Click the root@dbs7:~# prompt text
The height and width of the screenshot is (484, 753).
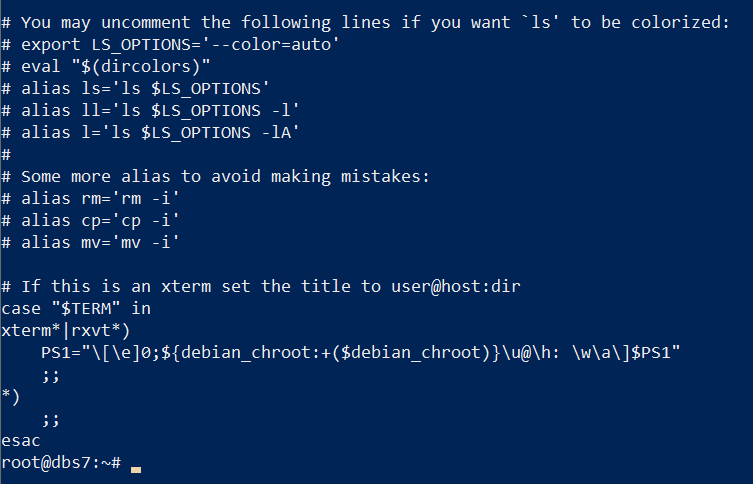click(61, 463)
